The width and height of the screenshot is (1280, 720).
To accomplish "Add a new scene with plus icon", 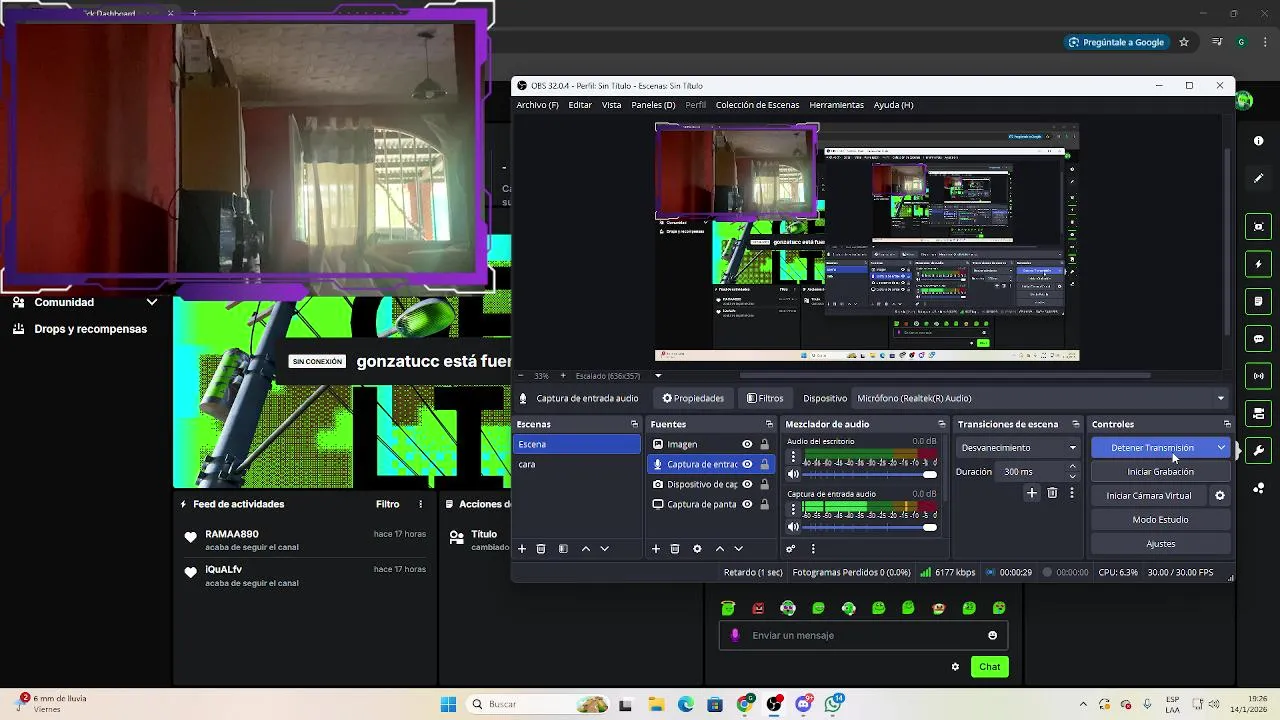I will tap(521, 549).
